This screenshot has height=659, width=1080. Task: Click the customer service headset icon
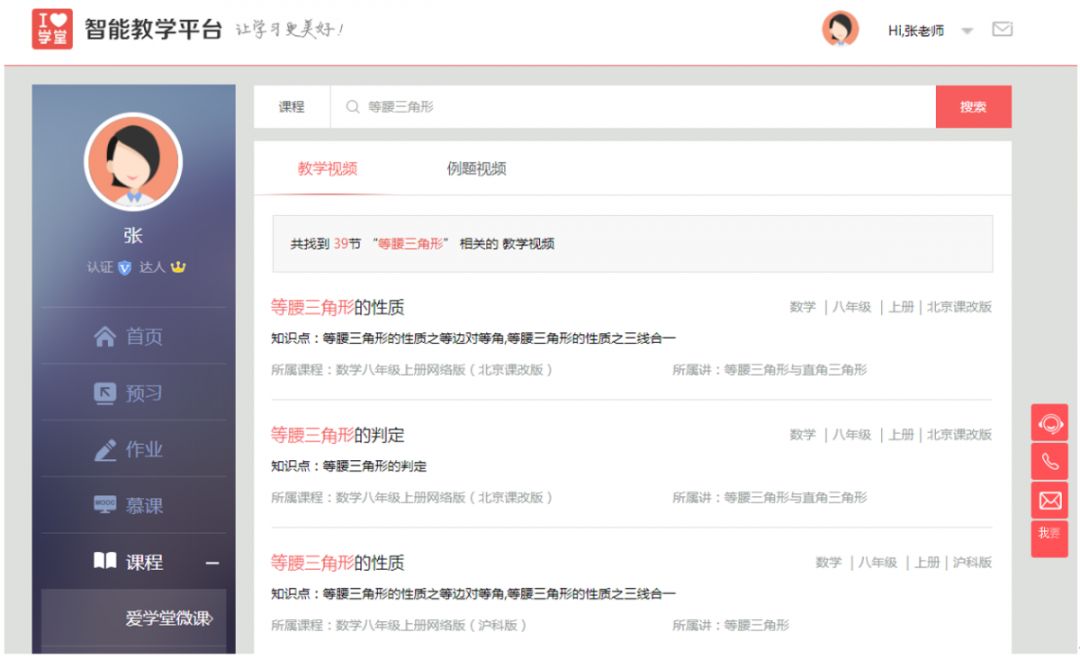[x=1049, y=423]
